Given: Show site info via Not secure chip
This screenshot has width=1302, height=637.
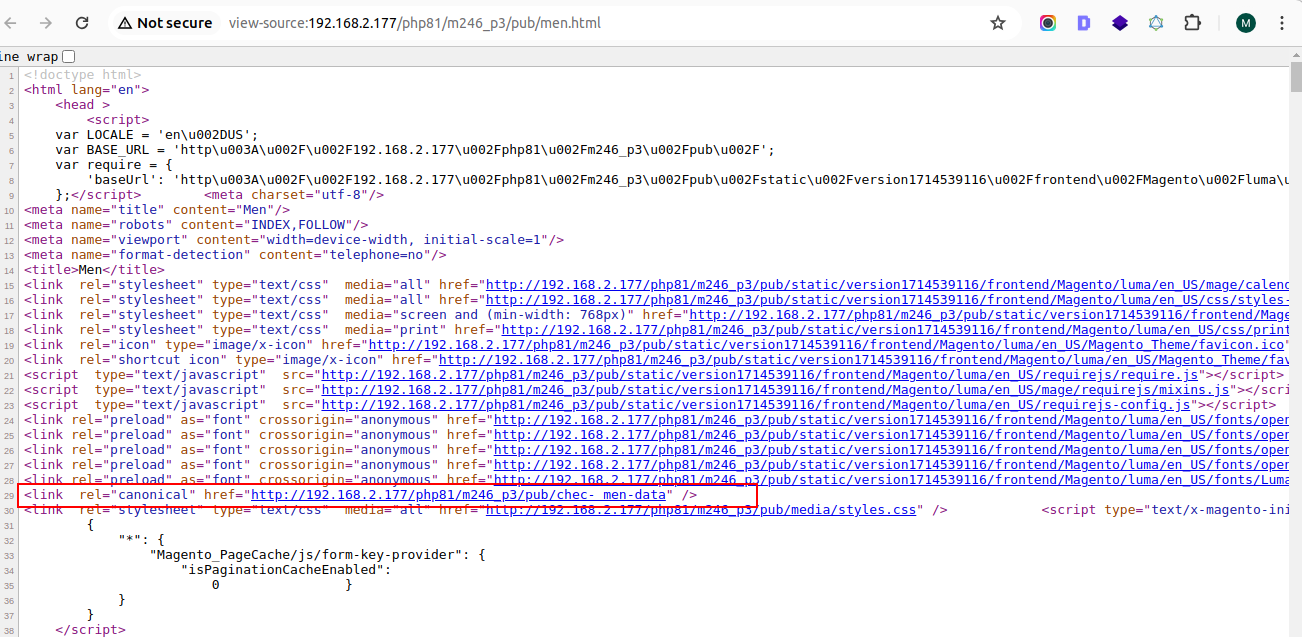Looking at the screenshot, I should (164, 22).
